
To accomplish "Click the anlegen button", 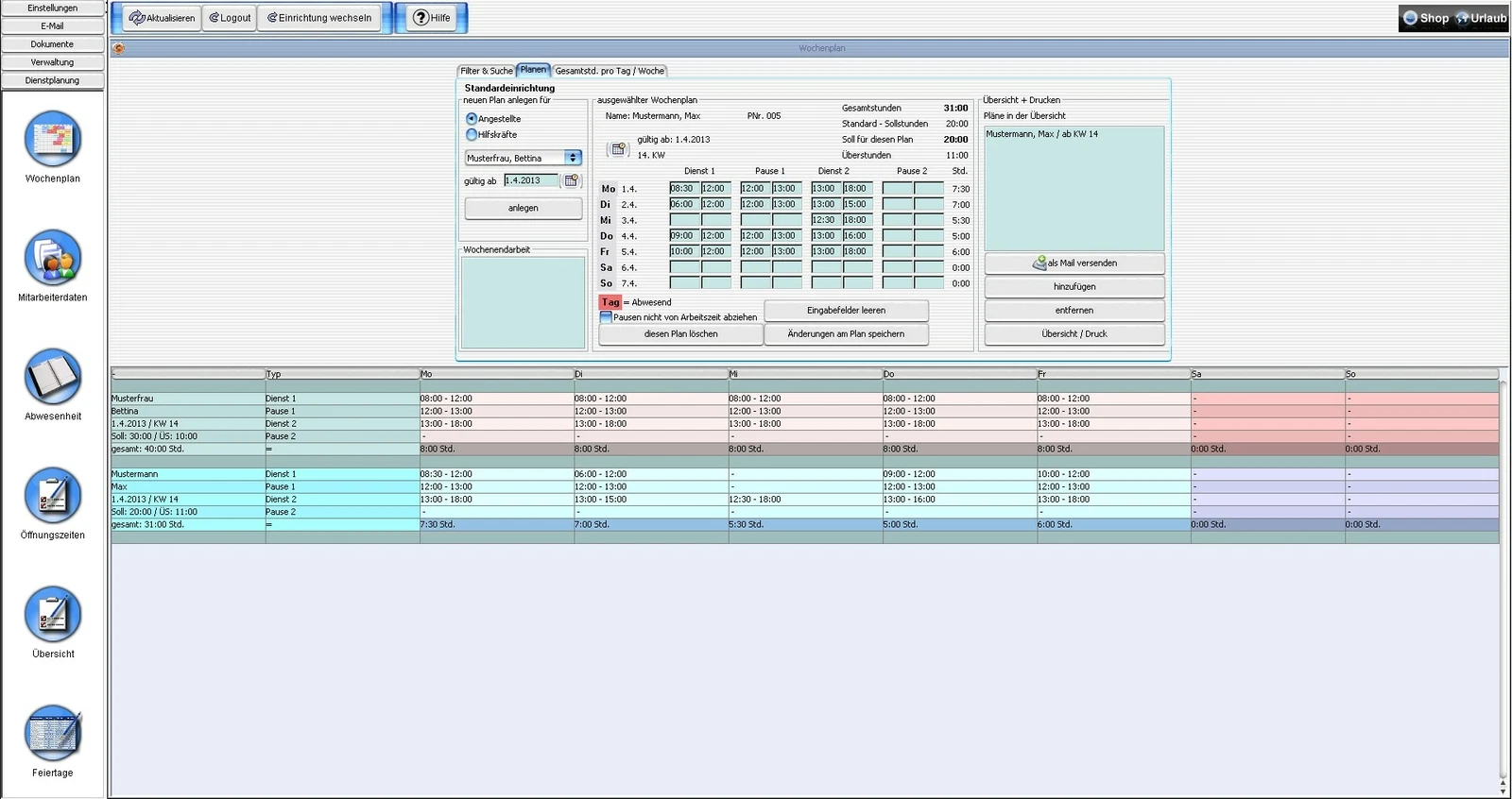I will 524,208.
